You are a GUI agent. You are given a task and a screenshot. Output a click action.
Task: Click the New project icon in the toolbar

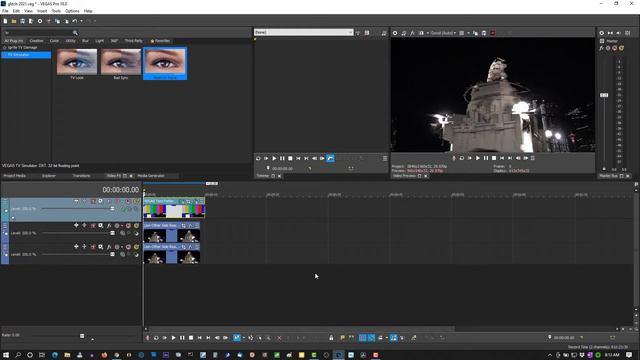coord(5,21)
